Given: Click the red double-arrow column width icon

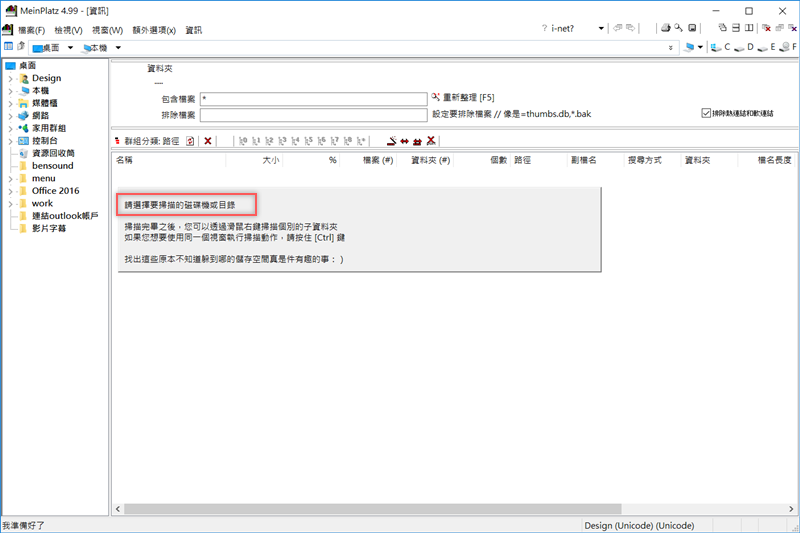Looking at the screenshot, I should tap(405, 141).
